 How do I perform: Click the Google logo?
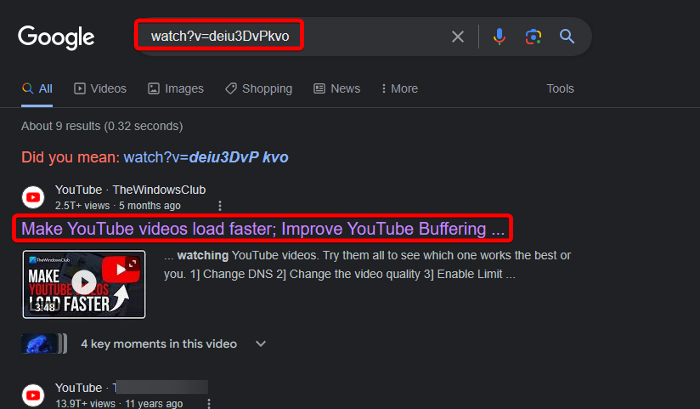pyautogui.click(x=56, y=37)
